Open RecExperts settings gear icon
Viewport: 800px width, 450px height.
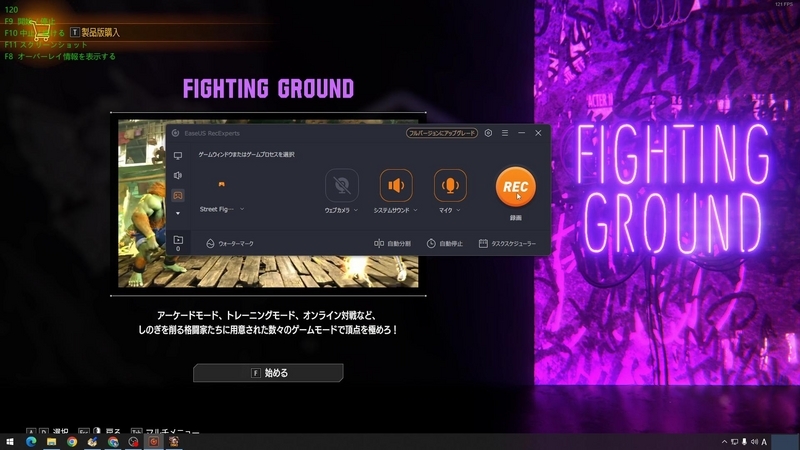(x=488, y=133)
